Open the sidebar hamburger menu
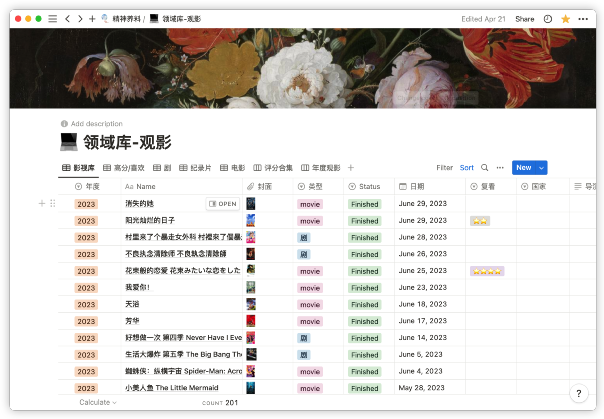 (x=52, y=19)
